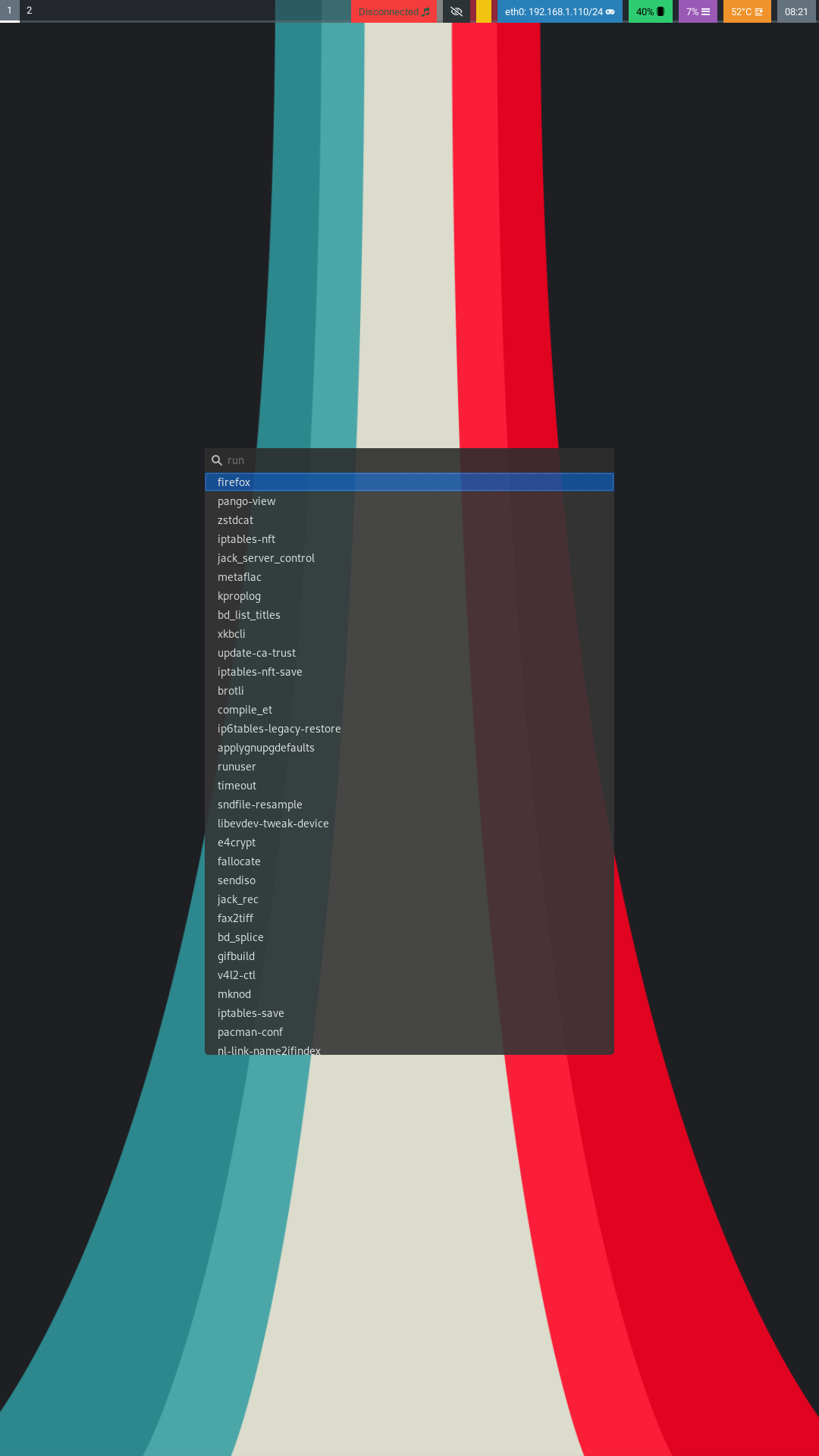Select zstdcat entry
This screenshot has height=1456, width=819.
point(409,520)
